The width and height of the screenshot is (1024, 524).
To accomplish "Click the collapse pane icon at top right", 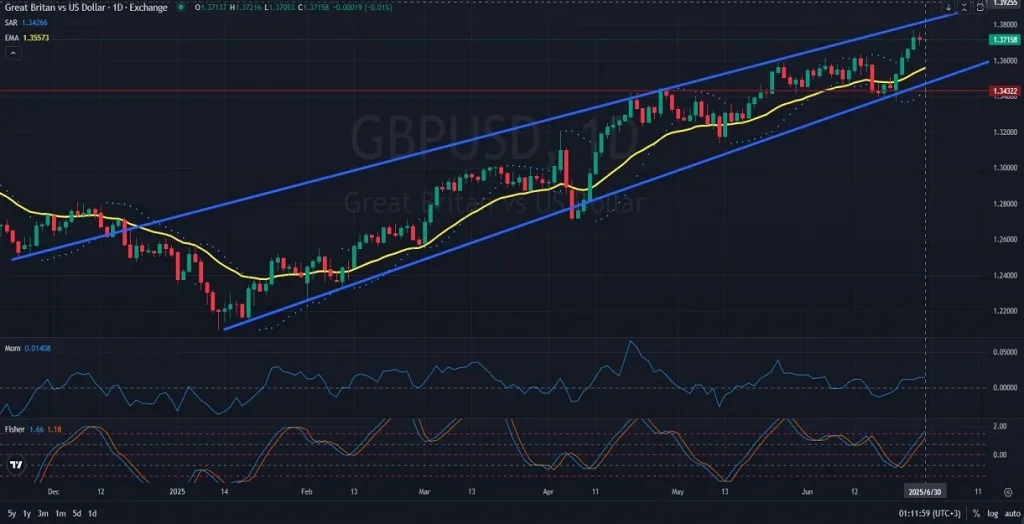I will (x=963, y=7).
